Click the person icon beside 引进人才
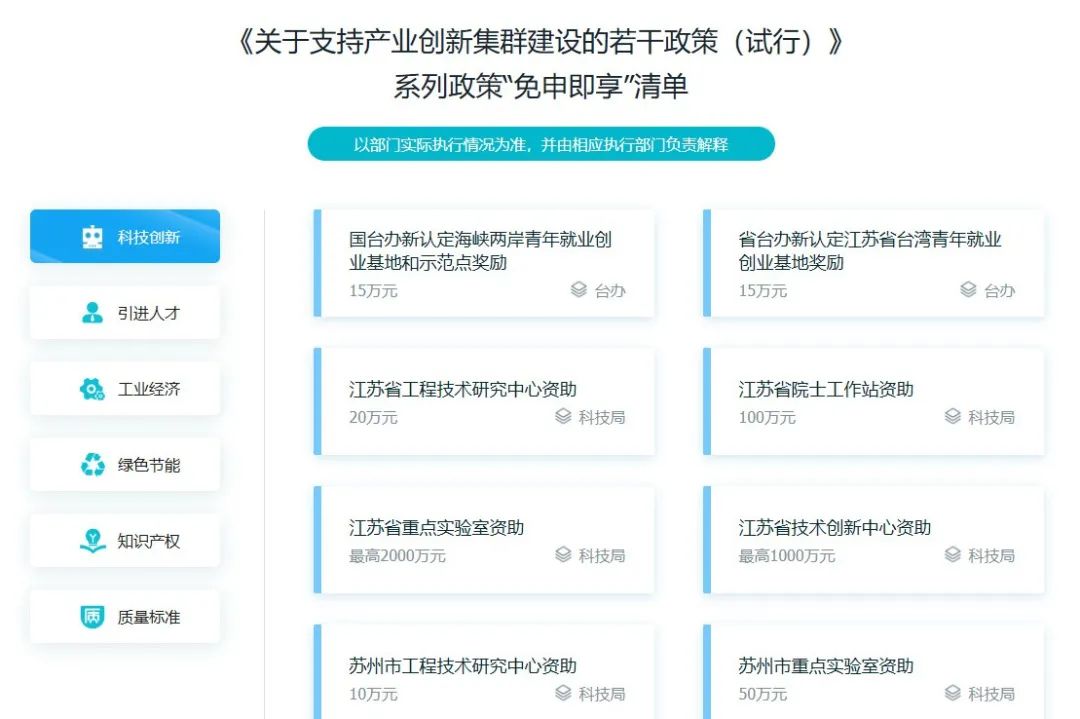Screen dimensions: 1080x719 [x=92, y=313]
